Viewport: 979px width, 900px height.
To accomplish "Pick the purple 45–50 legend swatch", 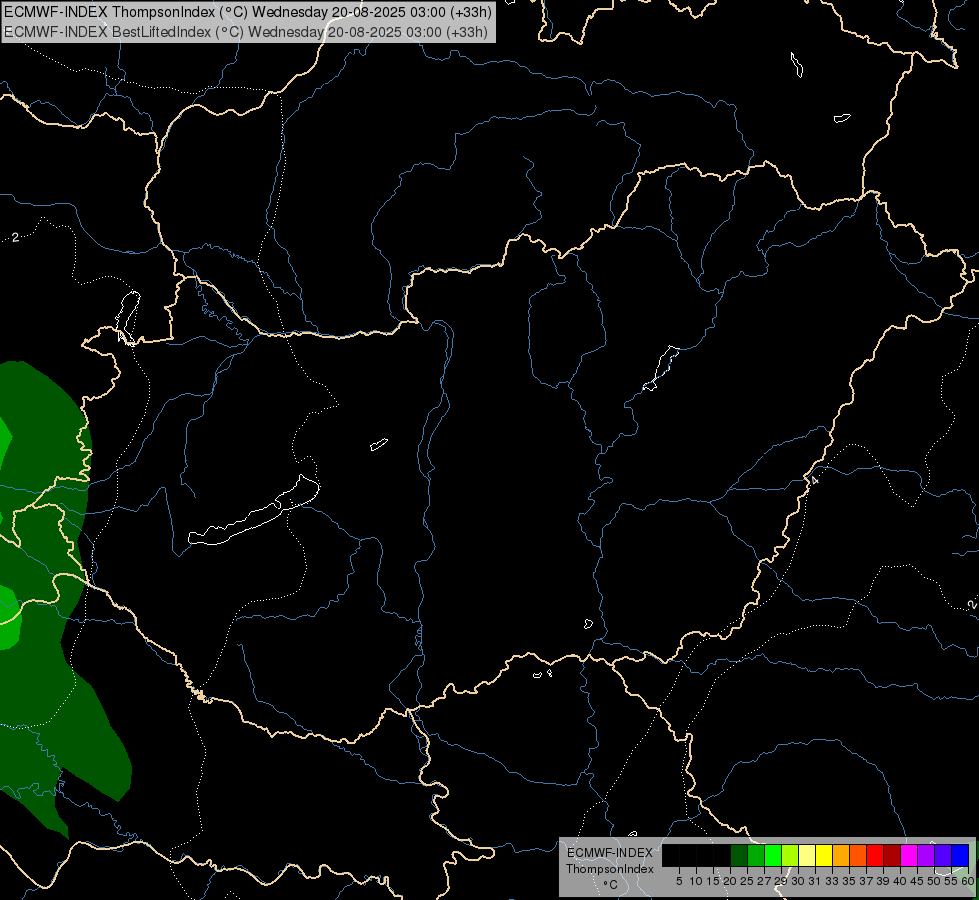I will click(926, 855).
